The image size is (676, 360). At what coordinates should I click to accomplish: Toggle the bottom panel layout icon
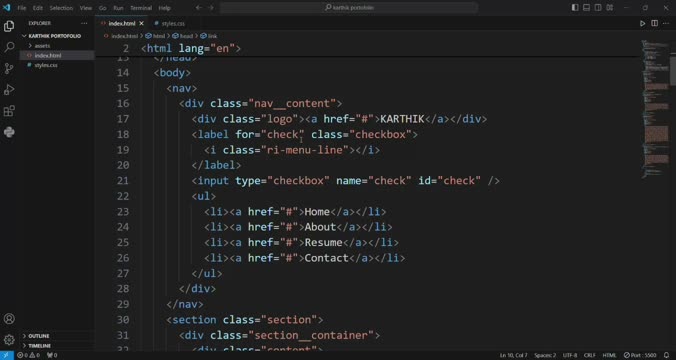586,8
